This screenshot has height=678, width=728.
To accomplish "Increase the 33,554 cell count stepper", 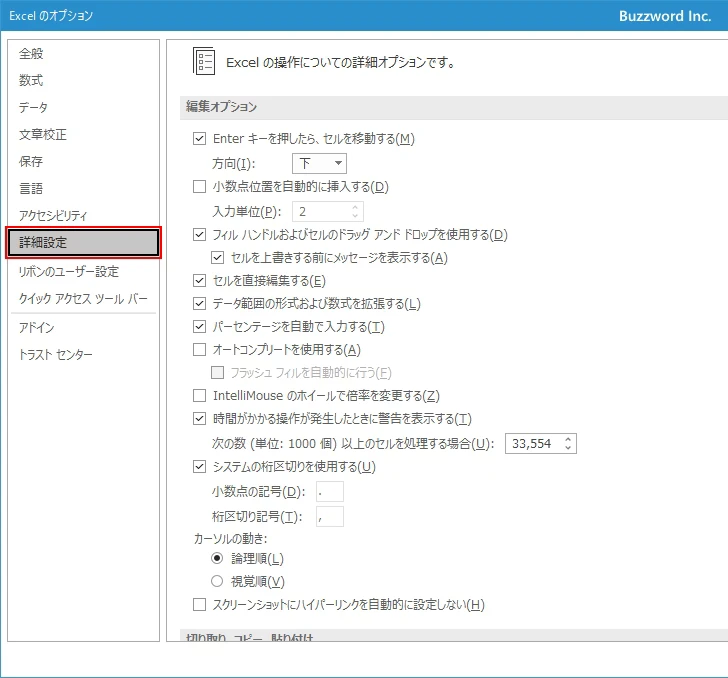I will [x=568, y=439].
